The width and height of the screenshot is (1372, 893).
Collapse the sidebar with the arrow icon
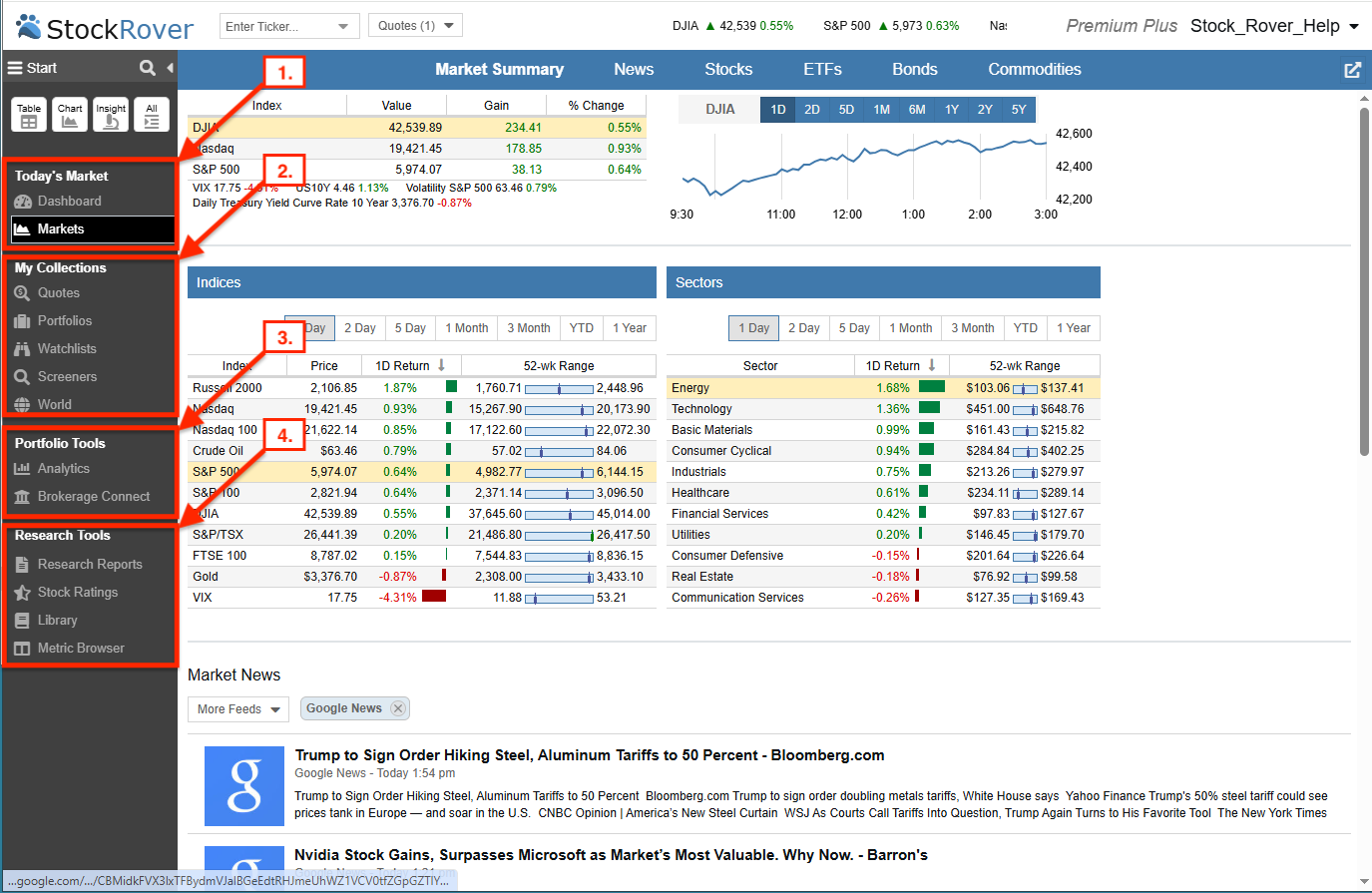(x=170, y=68)
